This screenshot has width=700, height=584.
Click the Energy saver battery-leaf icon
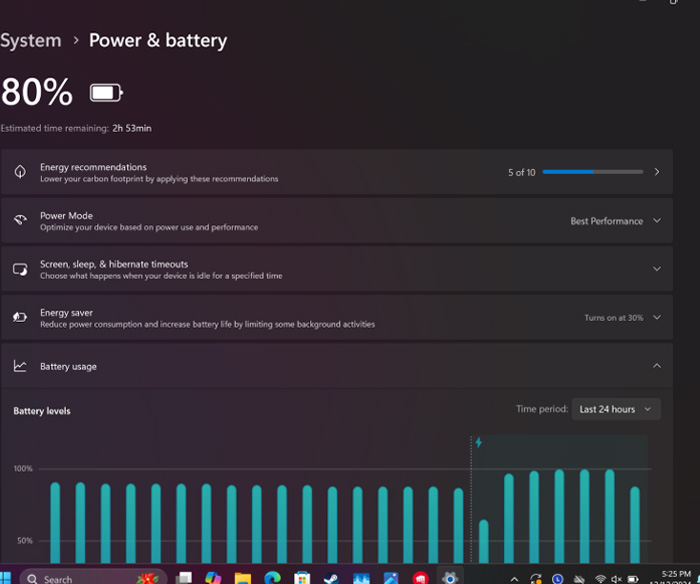click(20, 317)
